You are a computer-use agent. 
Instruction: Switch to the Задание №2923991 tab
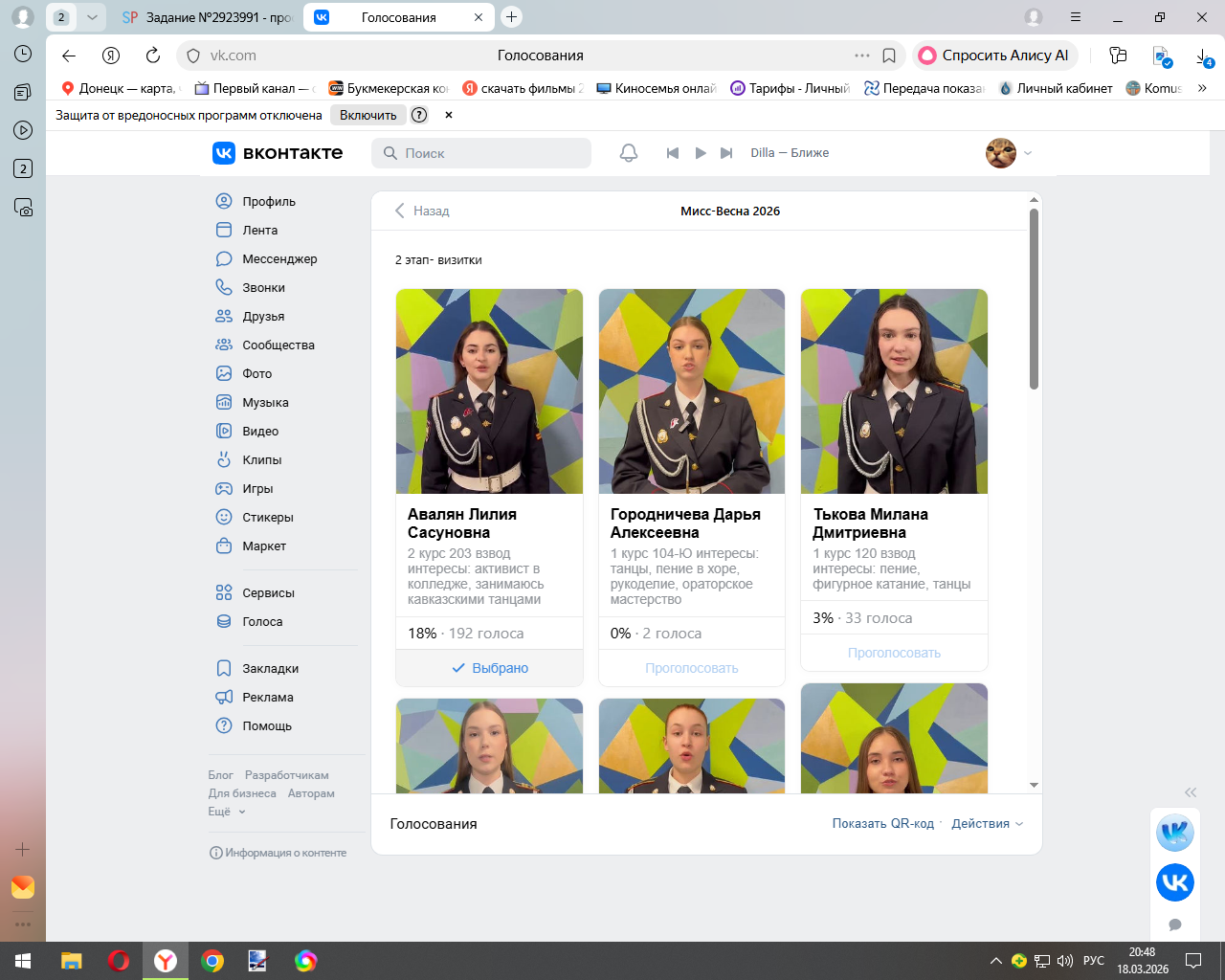coord(209,17)
